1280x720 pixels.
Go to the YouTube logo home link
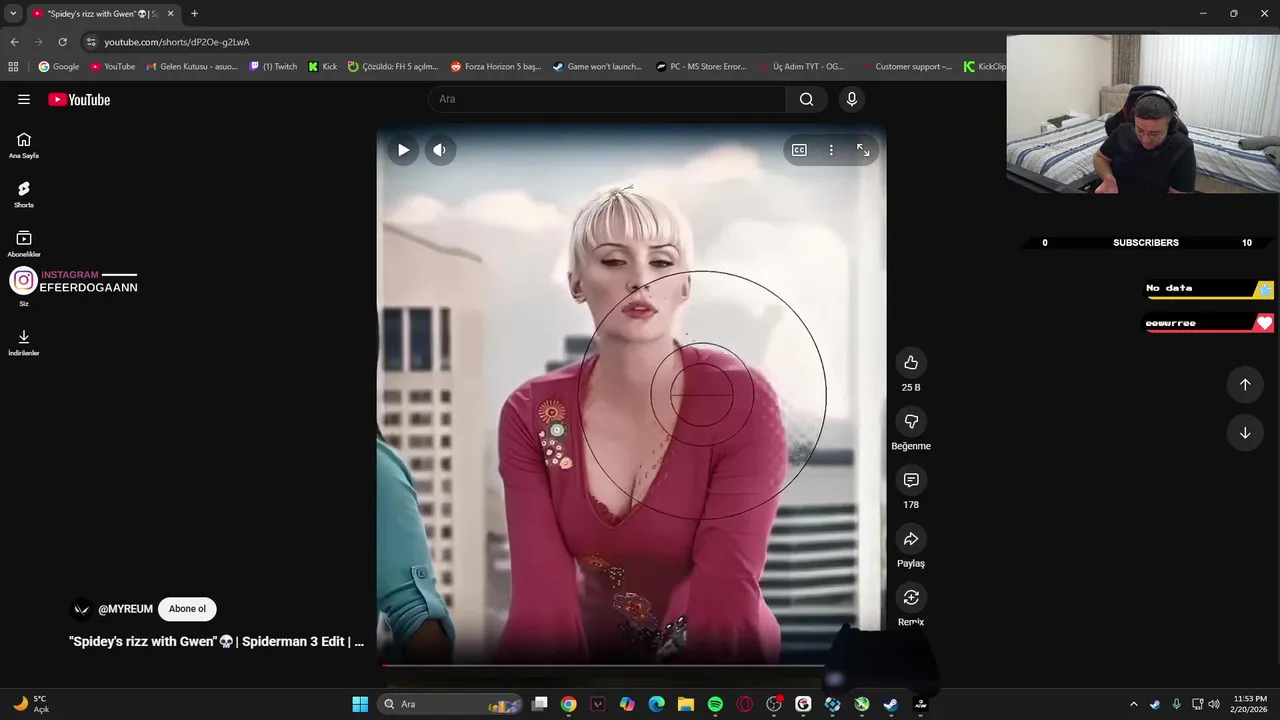(79, 99)
